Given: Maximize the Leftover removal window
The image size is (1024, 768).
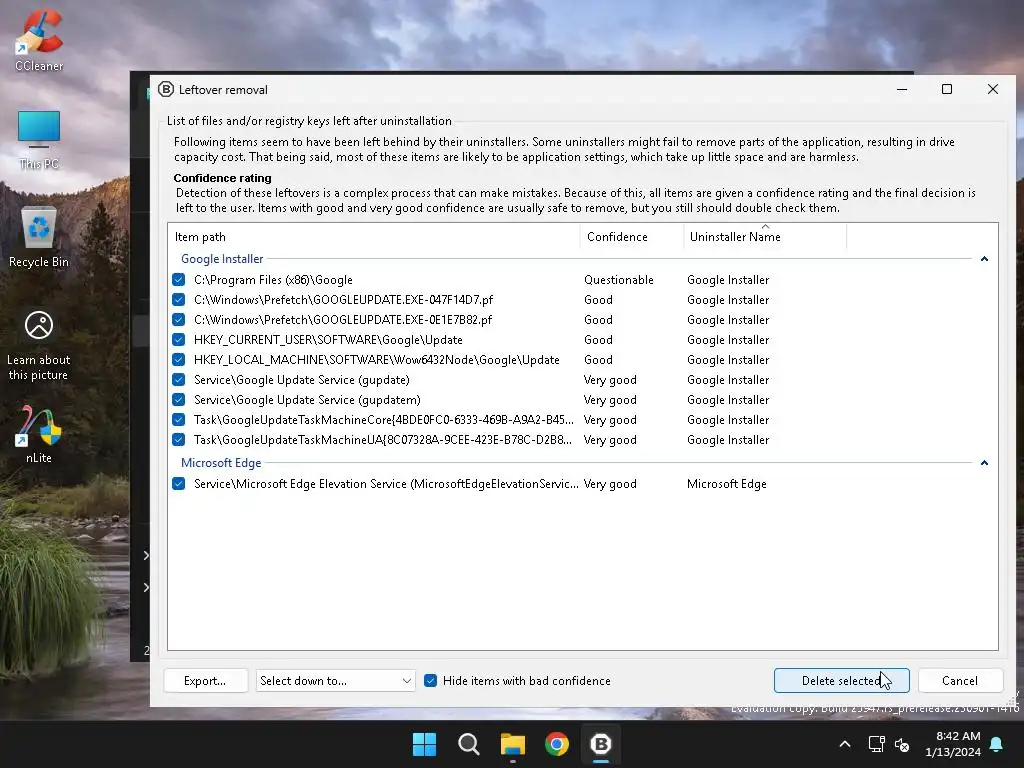Looking at the screenshot, I should coord(947,89).
